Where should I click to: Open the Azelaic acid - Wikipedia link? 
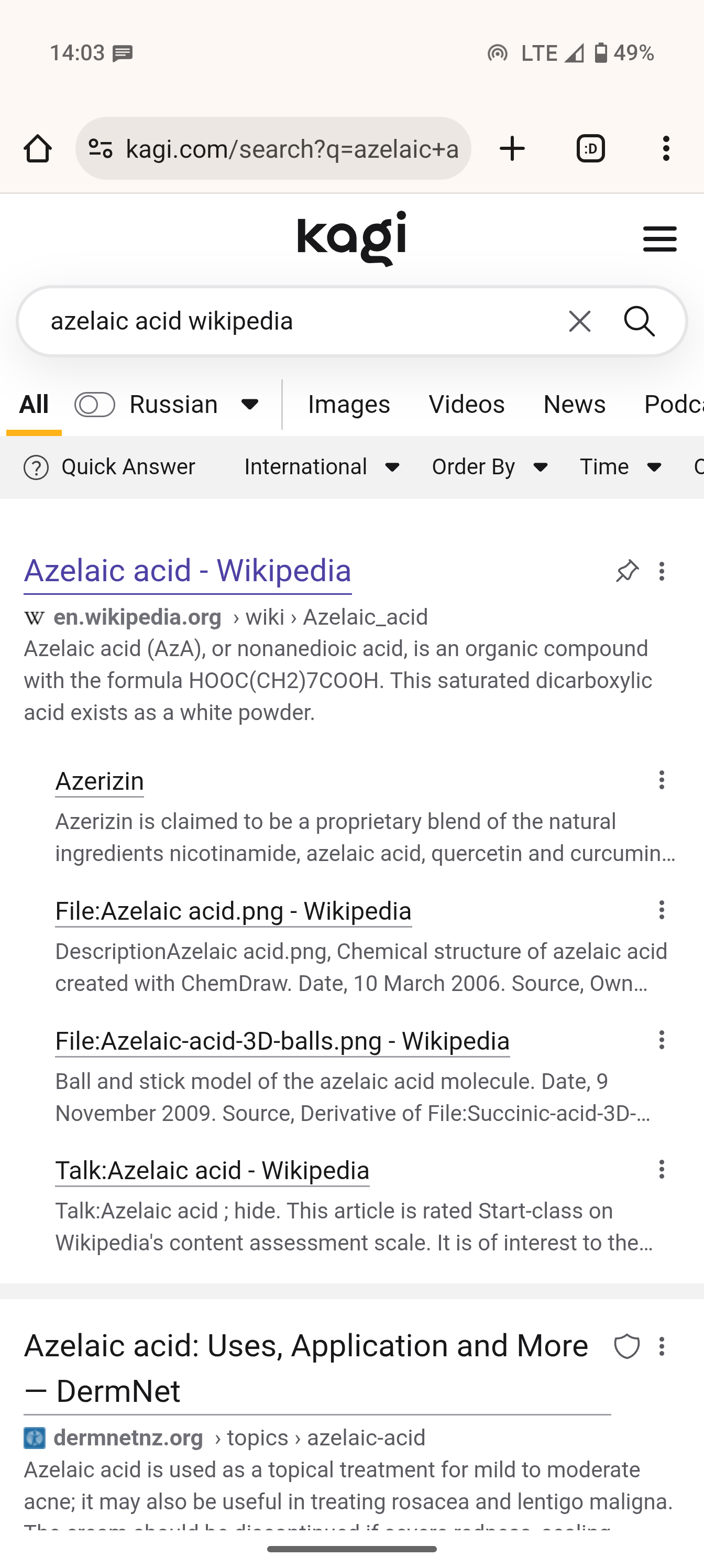[x=188, y=571]
